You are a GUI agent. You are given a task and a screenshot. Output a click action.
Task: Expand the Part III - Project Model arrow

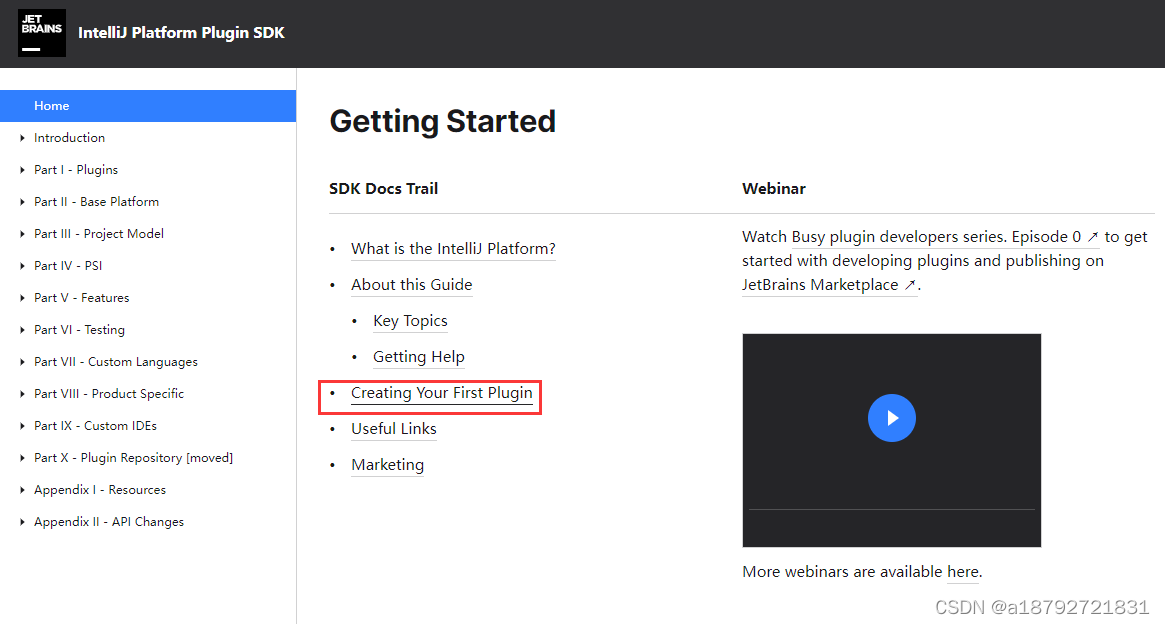tap(22, 234)
